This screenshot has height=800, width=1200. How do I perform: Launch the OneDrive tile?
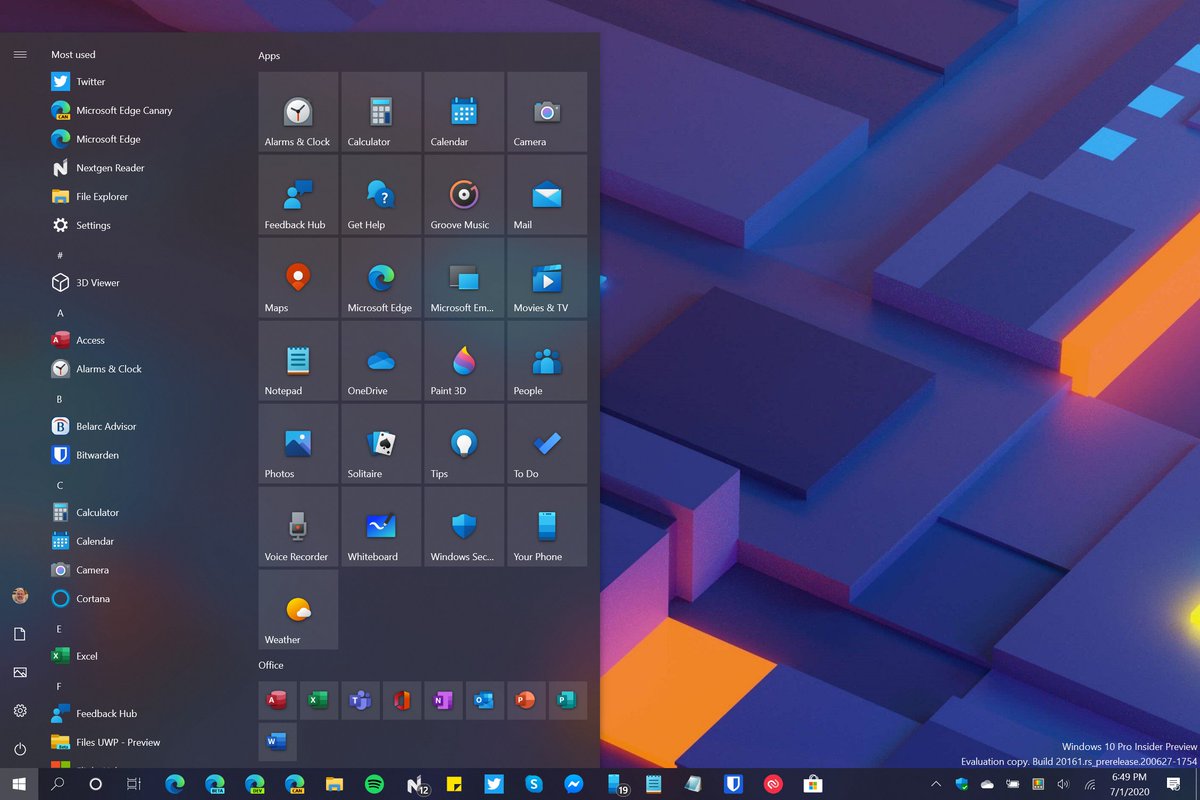381,361
